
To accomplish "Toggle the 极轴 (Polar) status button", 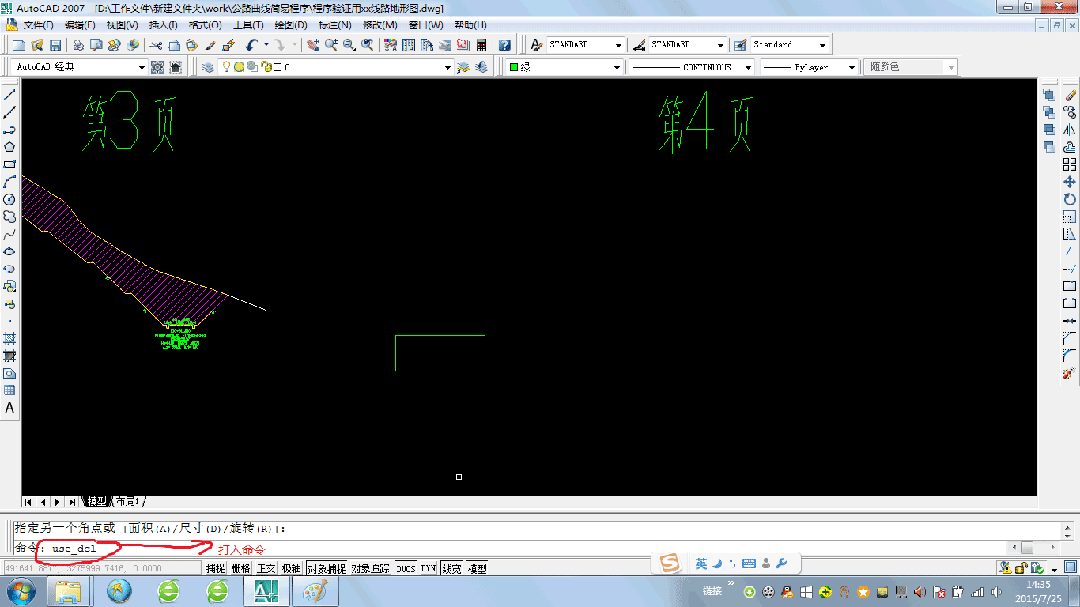I will click(291, 568).
